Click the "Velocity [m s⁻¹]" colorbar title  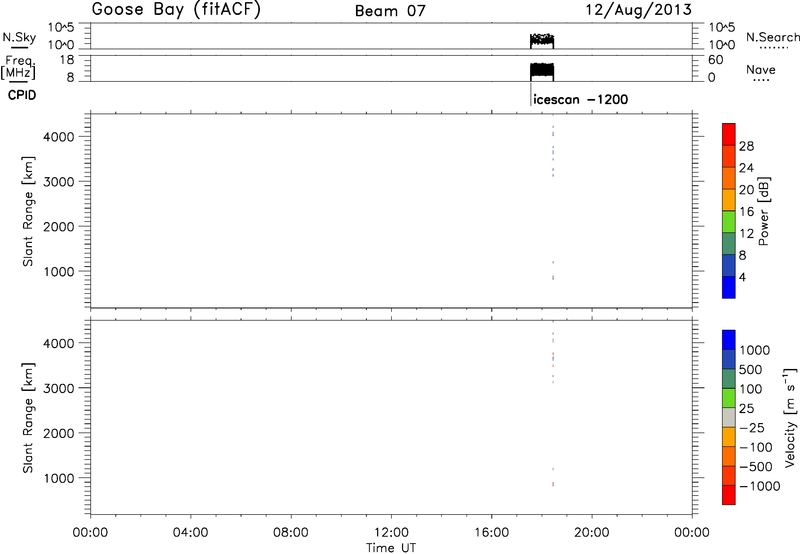[x=790, y=417]
